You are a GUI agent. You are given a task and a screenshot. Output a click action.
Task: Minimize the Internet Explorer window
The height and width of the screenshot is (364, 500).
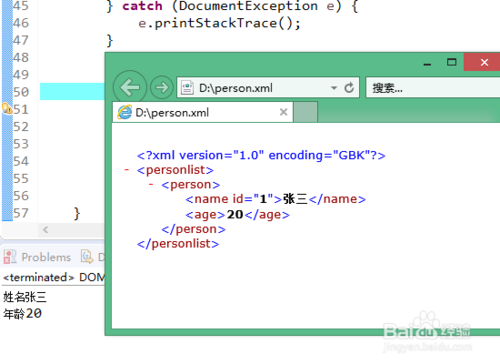coord(427,64)
